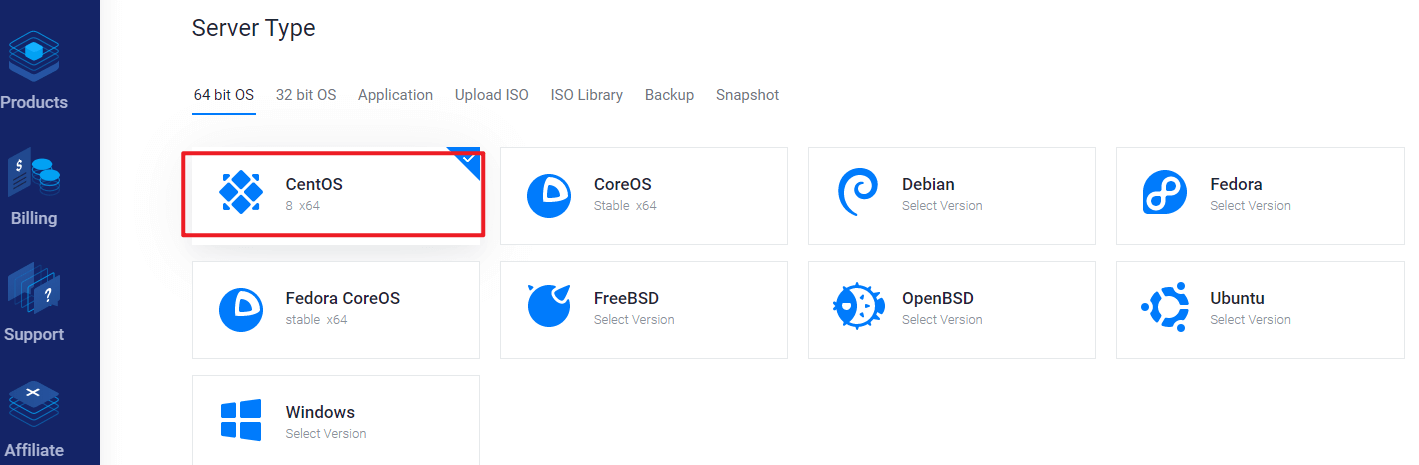This screenshot has height=465, width=1419.
Task: Open the Billing sidebar icon
Action: 34,173
